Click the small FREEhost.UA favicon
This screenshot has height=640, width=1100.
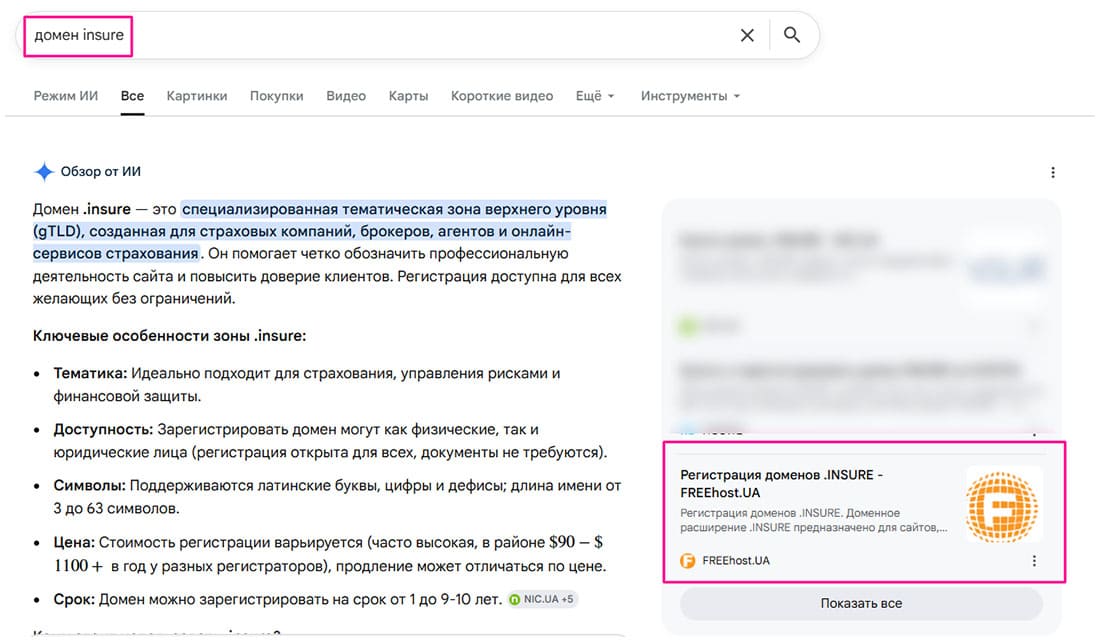688,561
